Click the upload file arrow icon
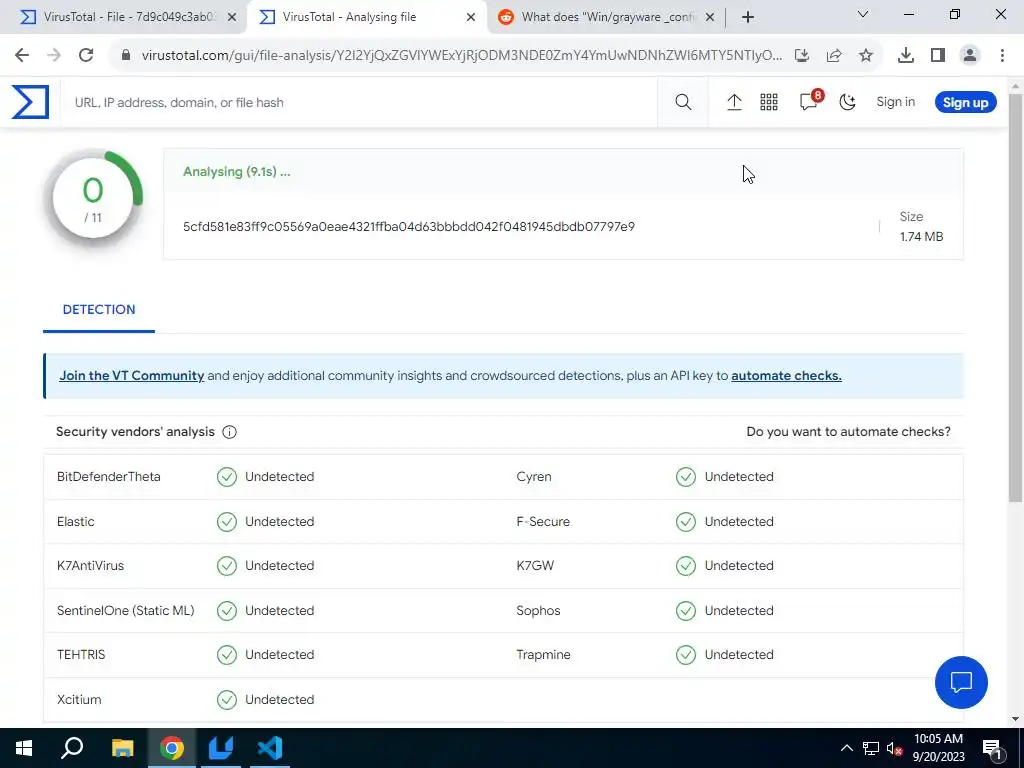 coord(734,102)
